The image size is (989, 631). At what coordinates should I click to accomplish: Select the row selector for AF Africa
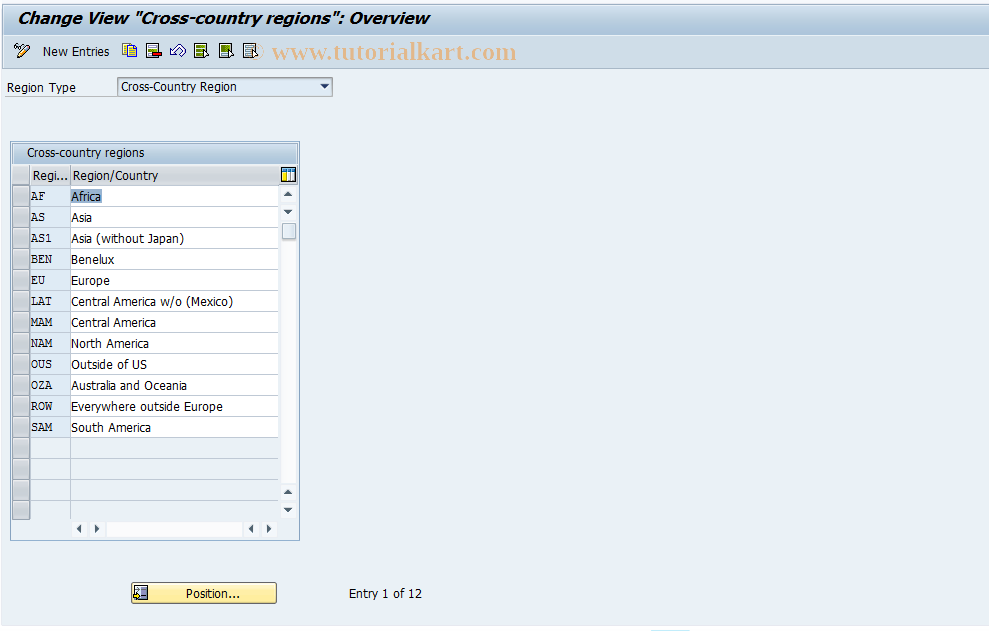pos(21,196)
